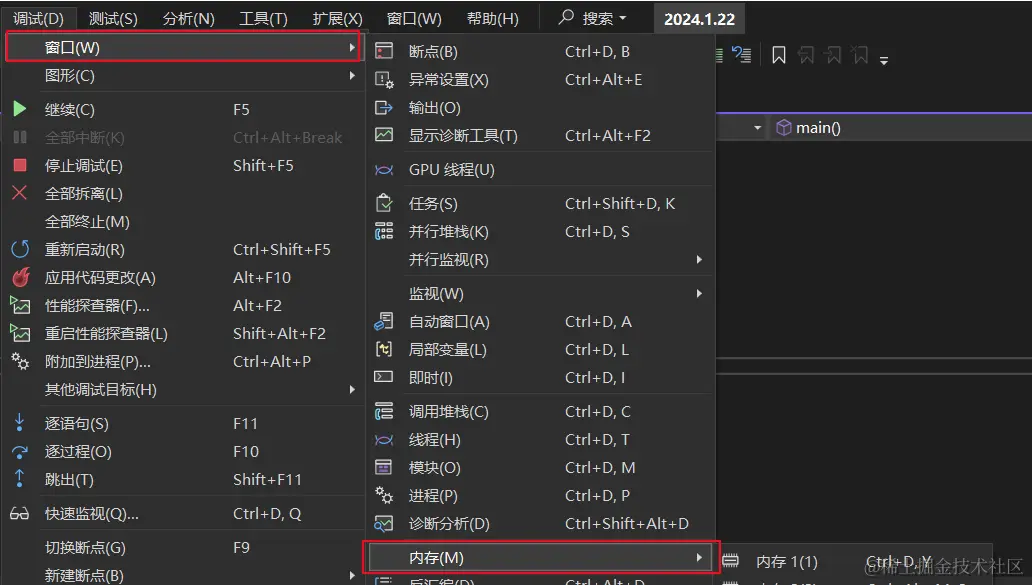Click the Tasks clipboard icon
1032x585 pixels.
(x=384, y=203)
